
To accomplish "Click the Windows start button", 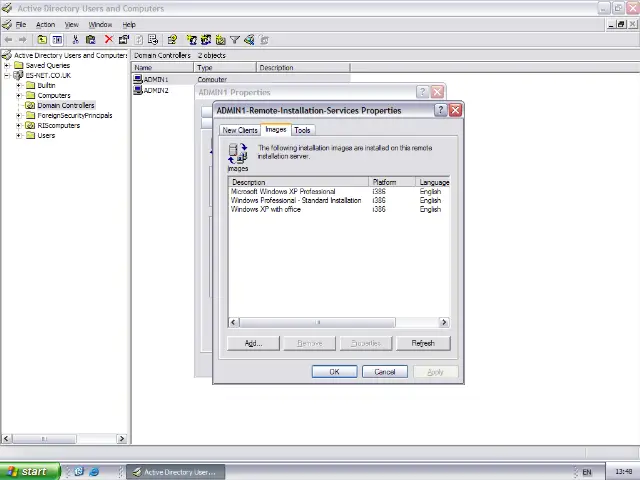I will pos(29,471).
